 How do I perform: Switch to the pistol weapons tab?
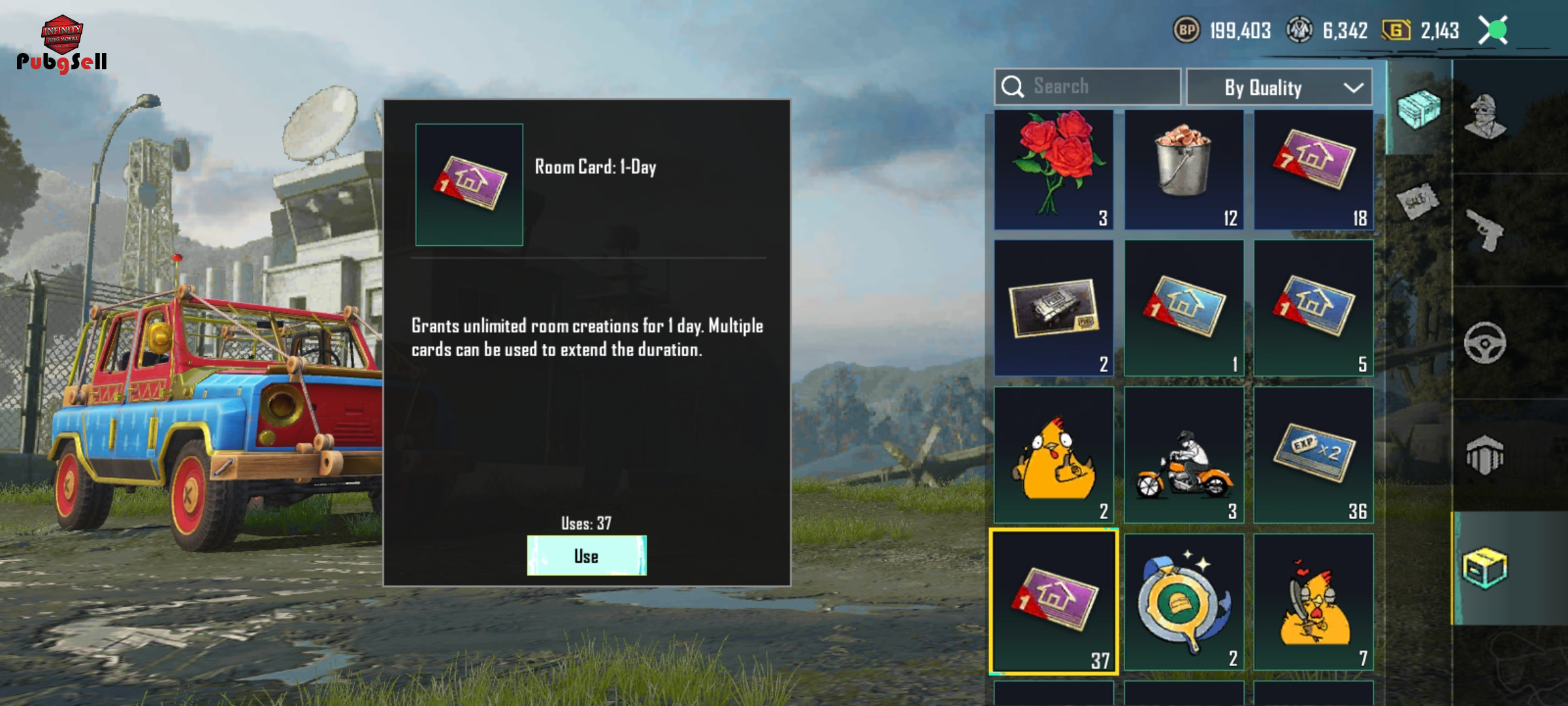(x=1485, y=230)
